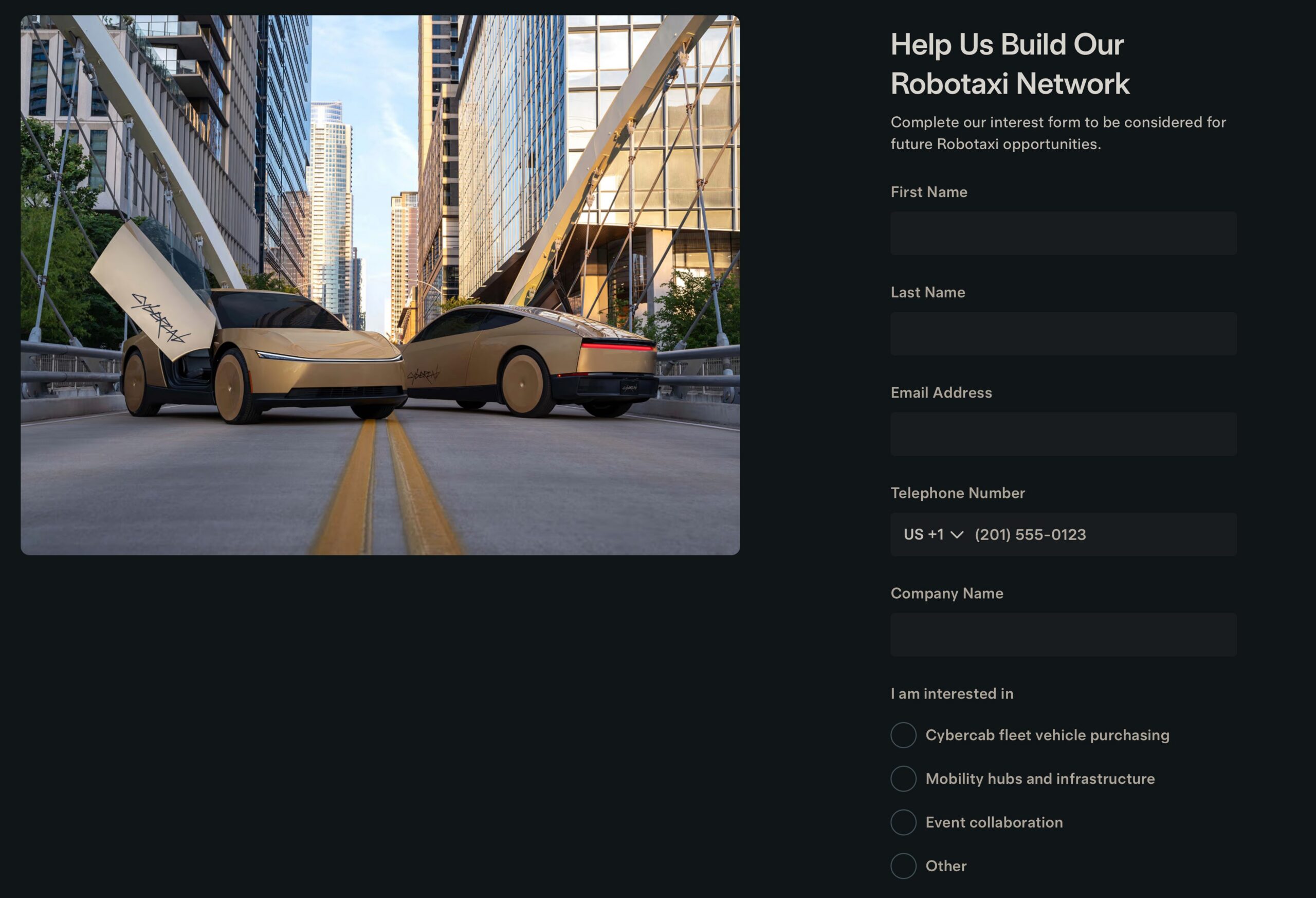This screenshot has height=898, width=1316.
Task: Click the Cybercab cars photo
Action: point(380,285)
